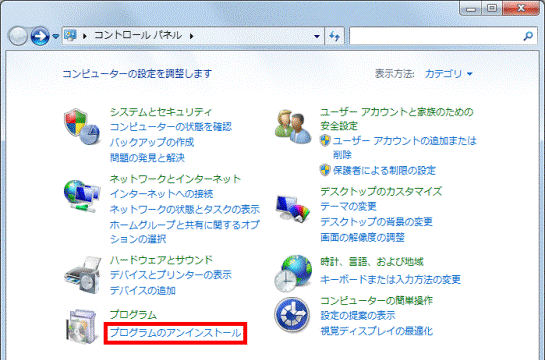Click the System and Security shield icon

coord(82,126)
